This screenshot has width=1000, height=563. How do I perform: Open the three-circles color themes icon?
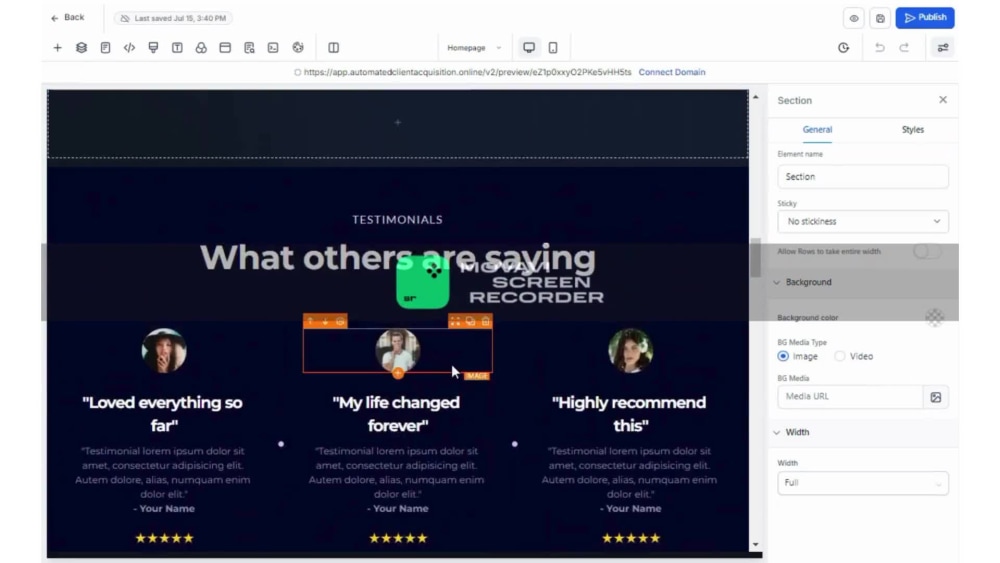(201, 48)
